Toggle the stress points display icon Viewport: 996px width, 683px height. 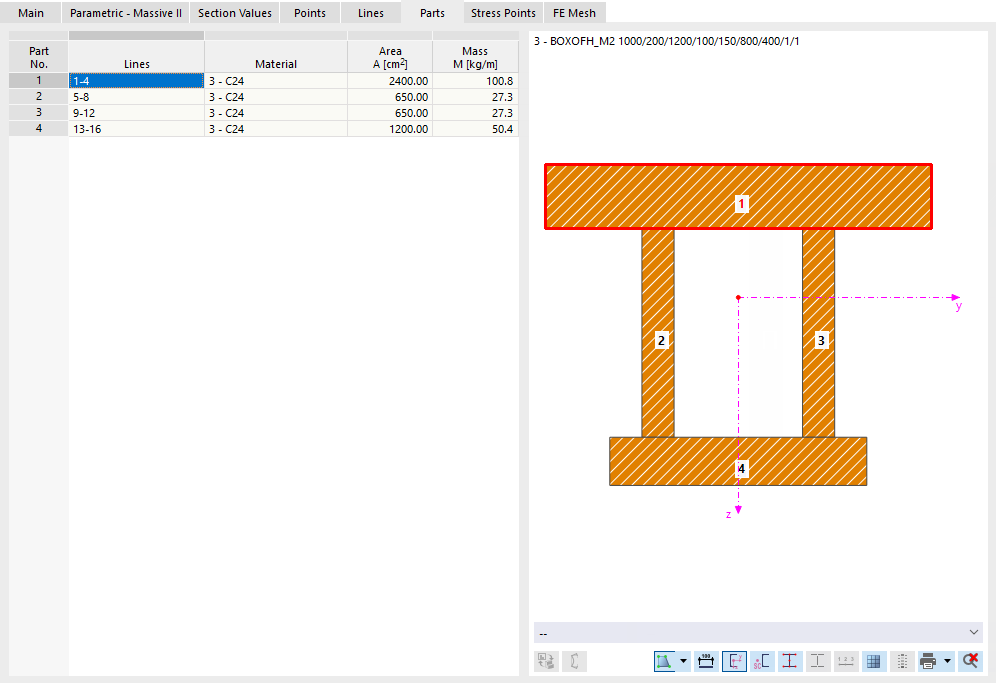tap(790, 661)
